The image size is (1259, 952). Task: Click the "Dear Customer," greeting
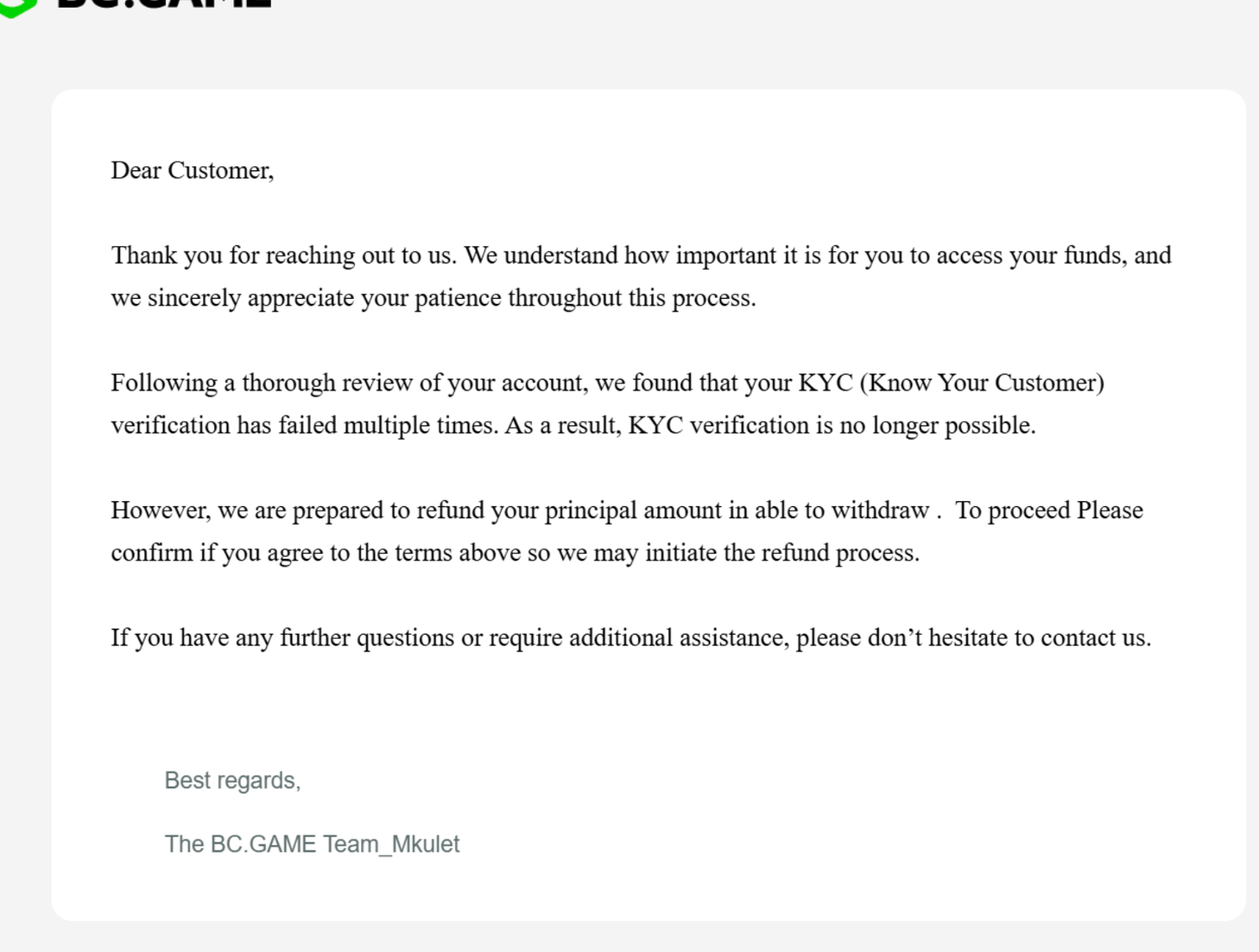click(192, 170)
